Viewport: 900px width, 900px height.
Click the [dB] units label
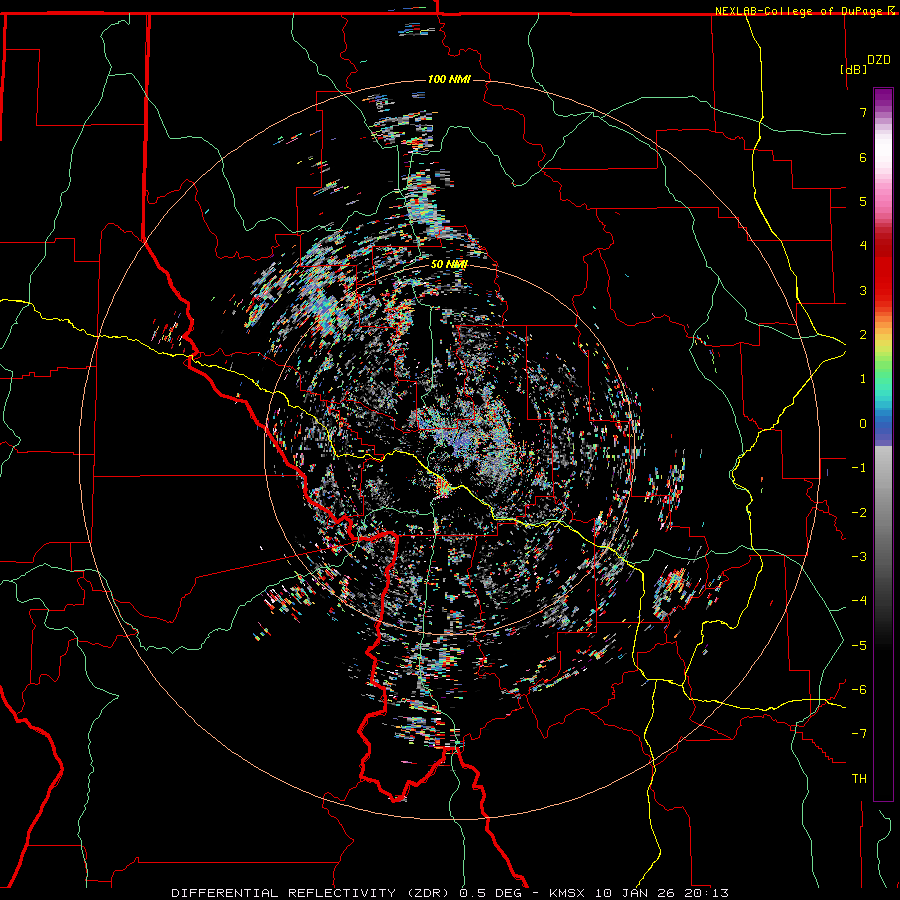tap(853, 70)
